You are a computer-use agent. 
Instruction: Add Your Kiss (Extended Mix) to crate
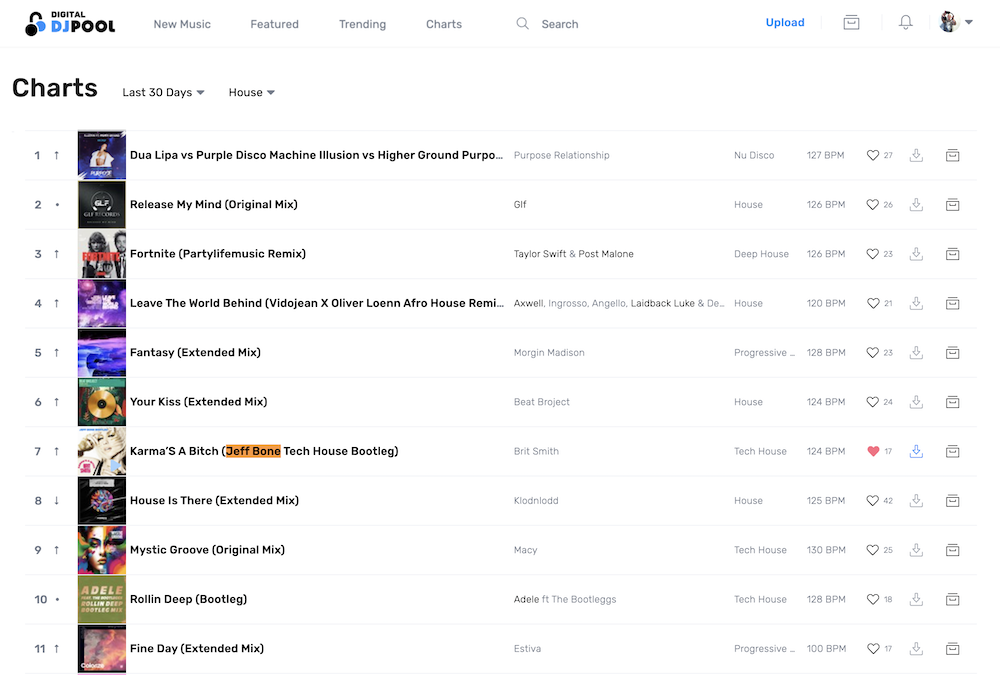pyautogui.click(x=952, y=402)
